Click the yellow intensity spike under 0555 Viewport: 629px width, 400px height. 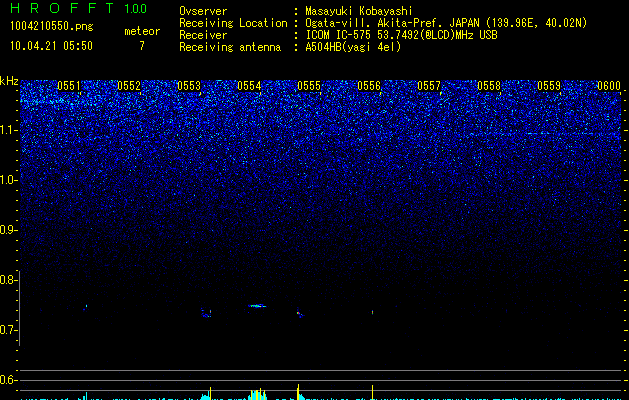(x=298, y=392)
